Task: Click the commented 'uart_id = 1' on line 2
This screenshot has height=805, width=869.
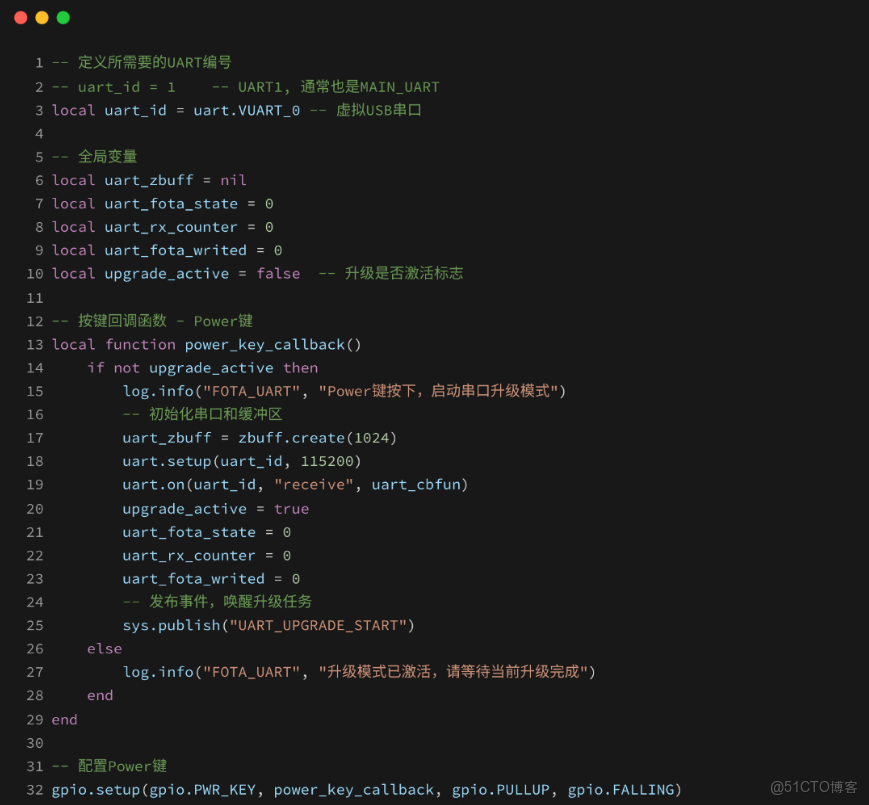Action: click(127, 88)
